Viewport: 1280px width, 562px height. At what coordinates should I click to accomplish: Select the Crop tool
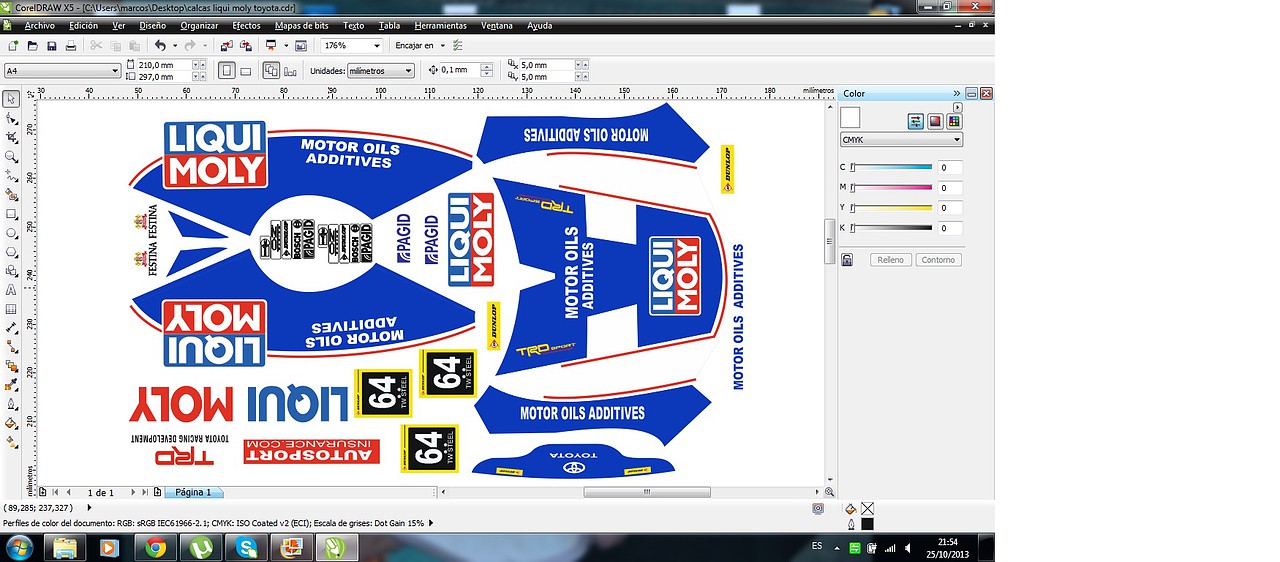tap(11, 137)
